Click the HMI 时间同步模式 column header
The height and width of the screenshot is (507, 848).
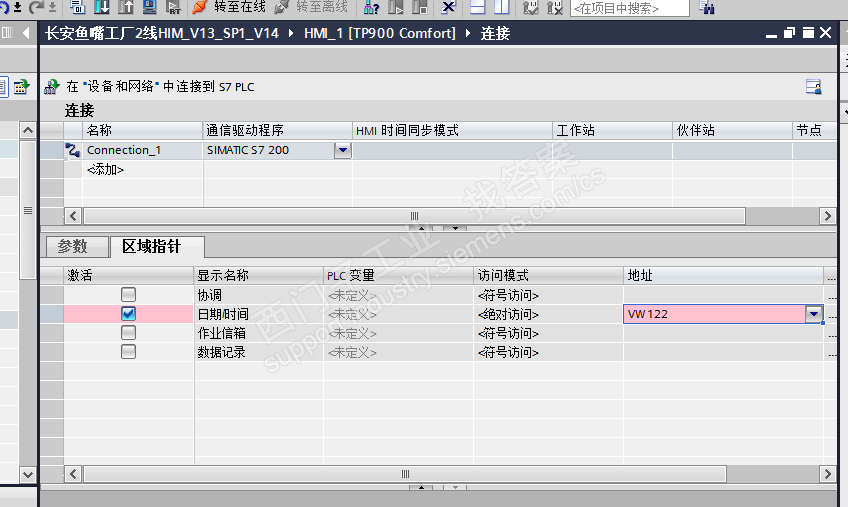[452, 130]
